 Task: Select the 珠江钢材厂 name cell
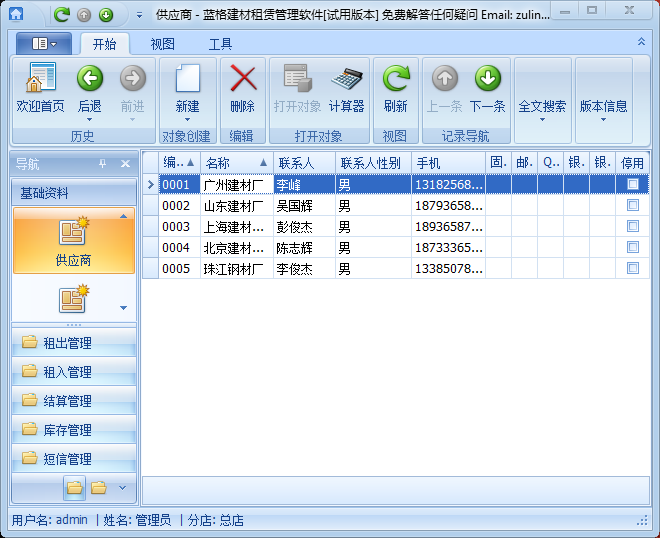click(237, 269)
